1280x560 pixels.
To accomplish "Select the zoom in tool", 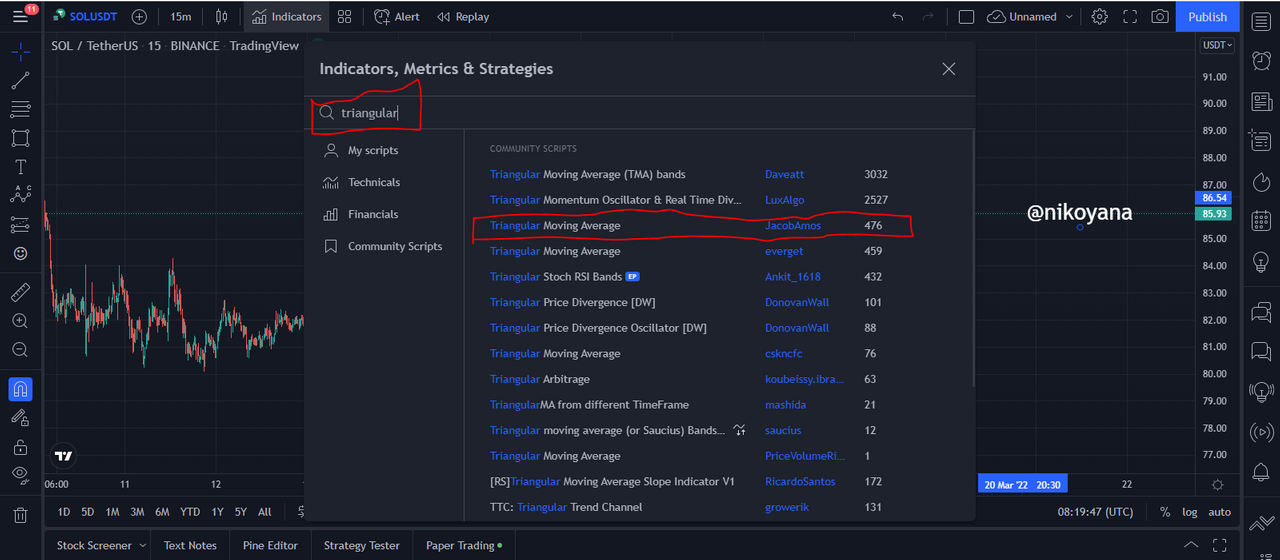I will click(x=20, y=321).
